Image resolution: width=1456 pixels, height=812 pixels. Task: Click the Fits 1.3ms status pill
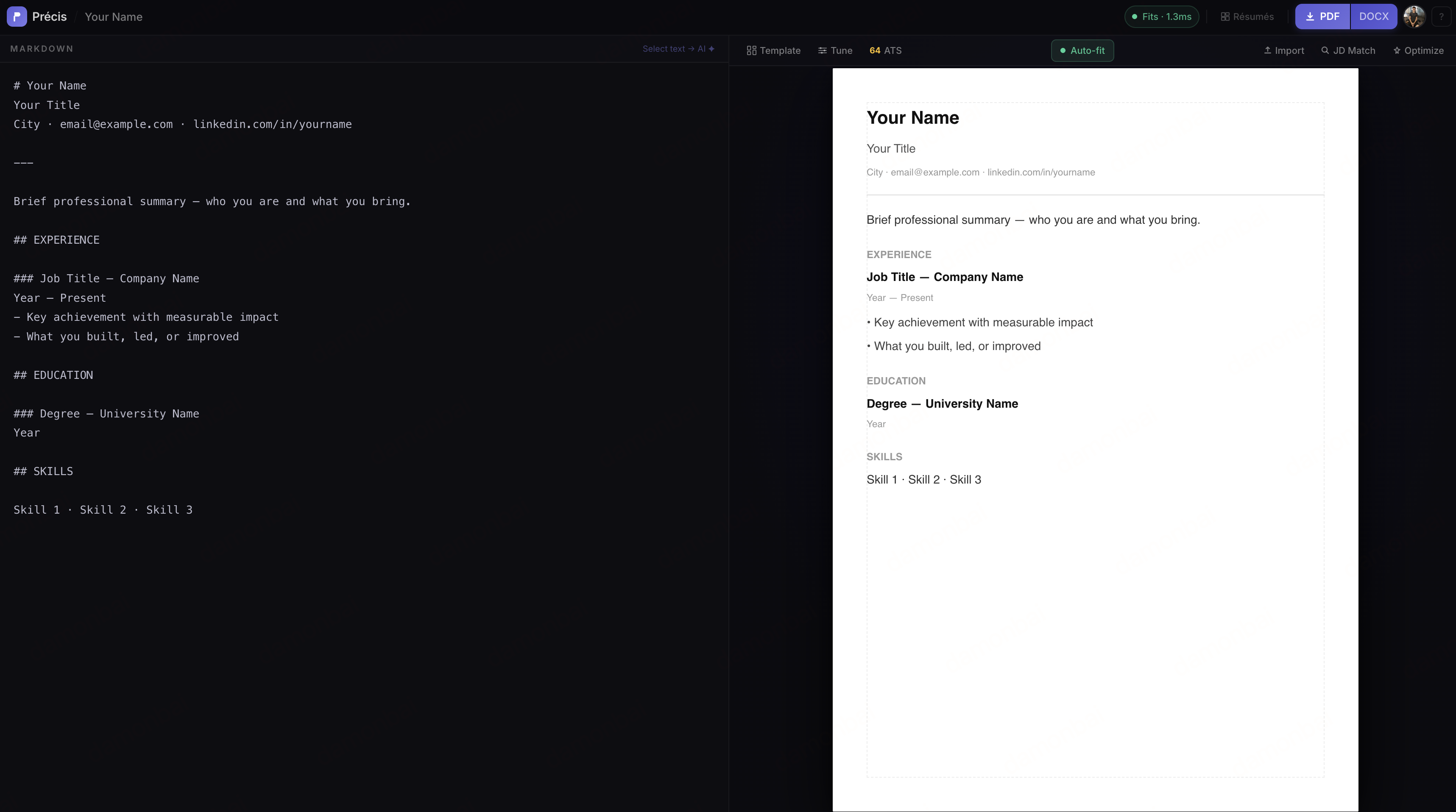pos(1161,17)
